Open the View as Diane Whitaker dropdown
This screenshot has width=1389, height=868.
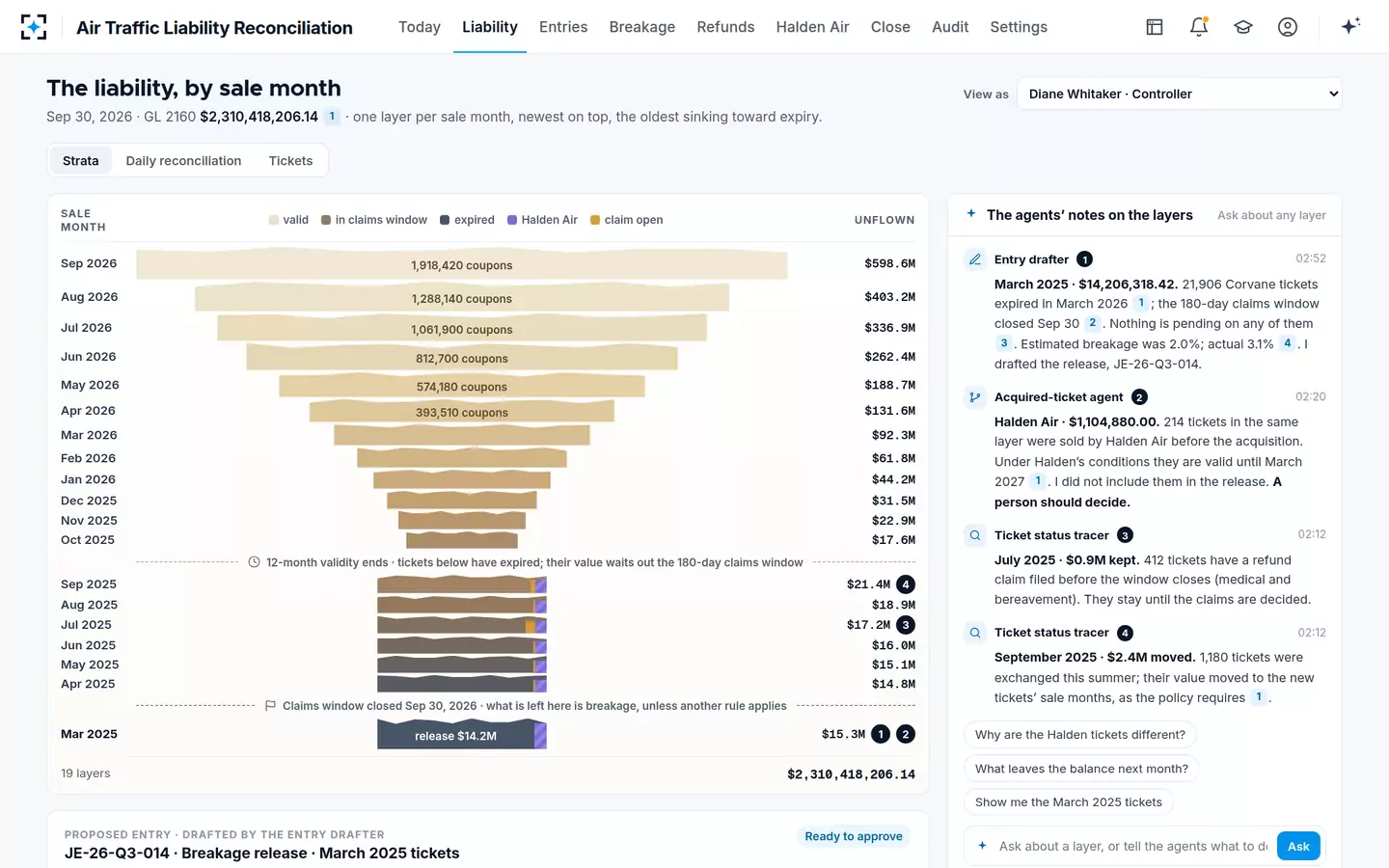point(1179,94)
